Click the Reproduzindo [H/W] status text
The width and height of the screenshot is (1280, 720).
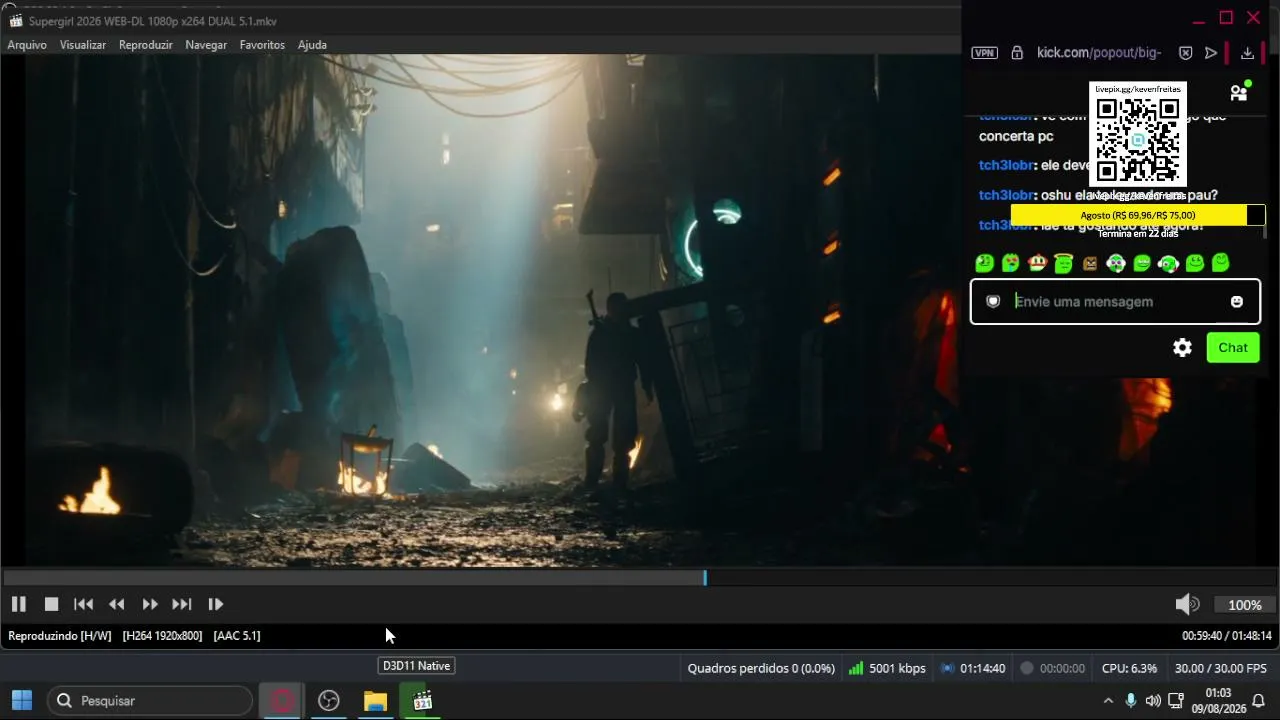[x=60, y=635]
